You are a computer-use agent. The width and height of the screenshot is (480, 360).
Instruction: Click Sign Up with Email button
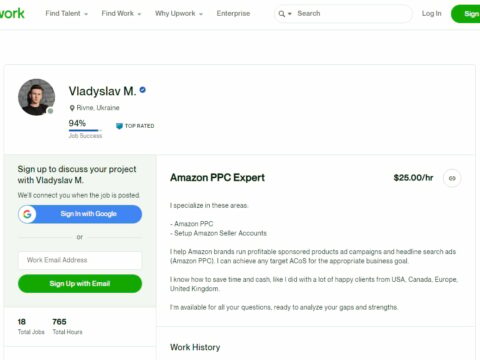(80, 284)
